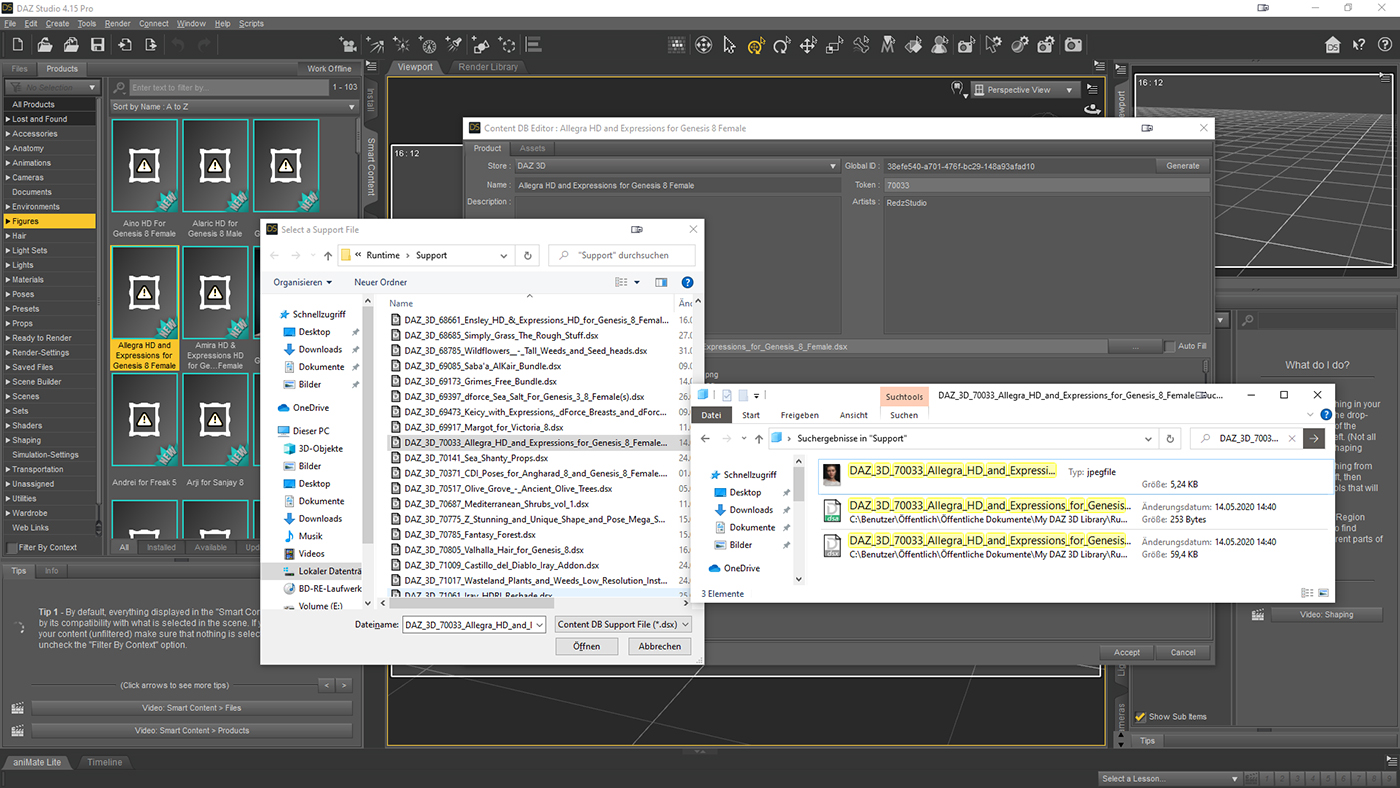Select the Scale tool
The image size is (1400, 788).
click(x=834, y=45)
